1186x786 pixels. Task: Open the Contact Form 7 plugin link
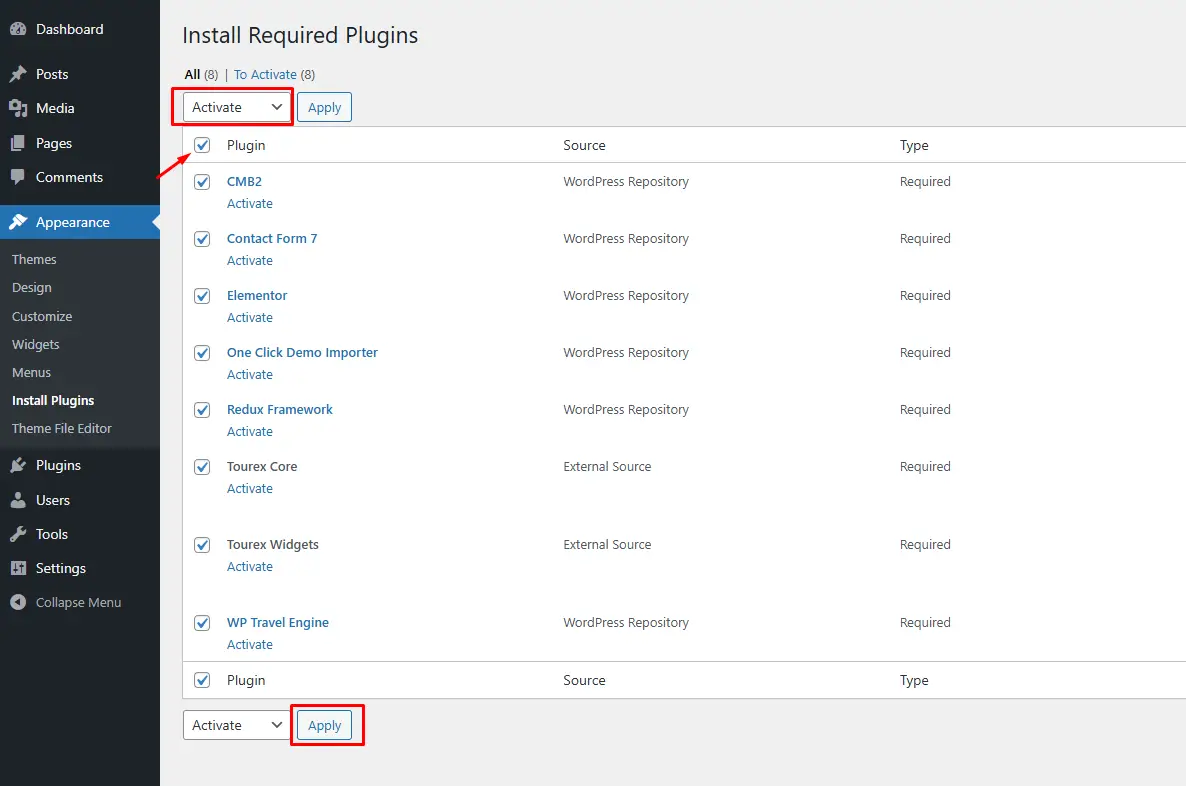272,238
